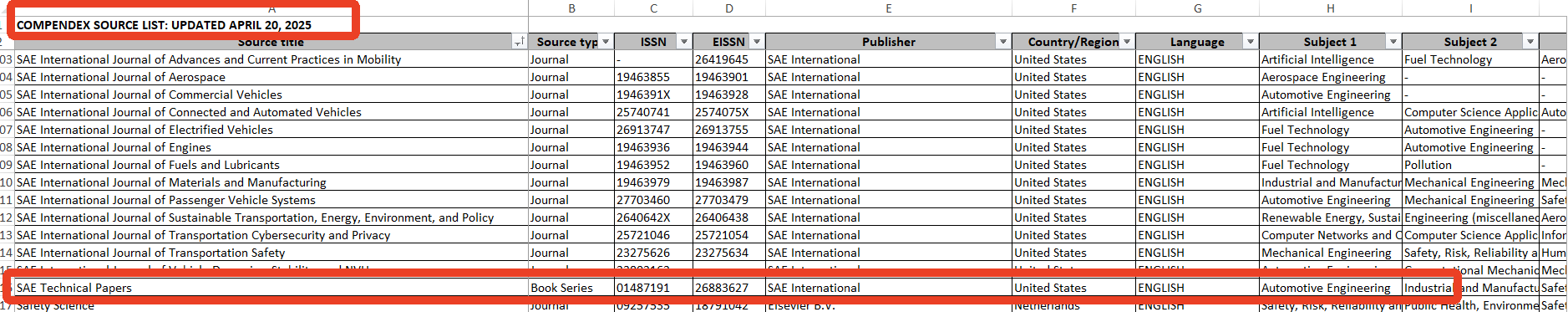Select the Netherlands country cell

click(1073, 305)
